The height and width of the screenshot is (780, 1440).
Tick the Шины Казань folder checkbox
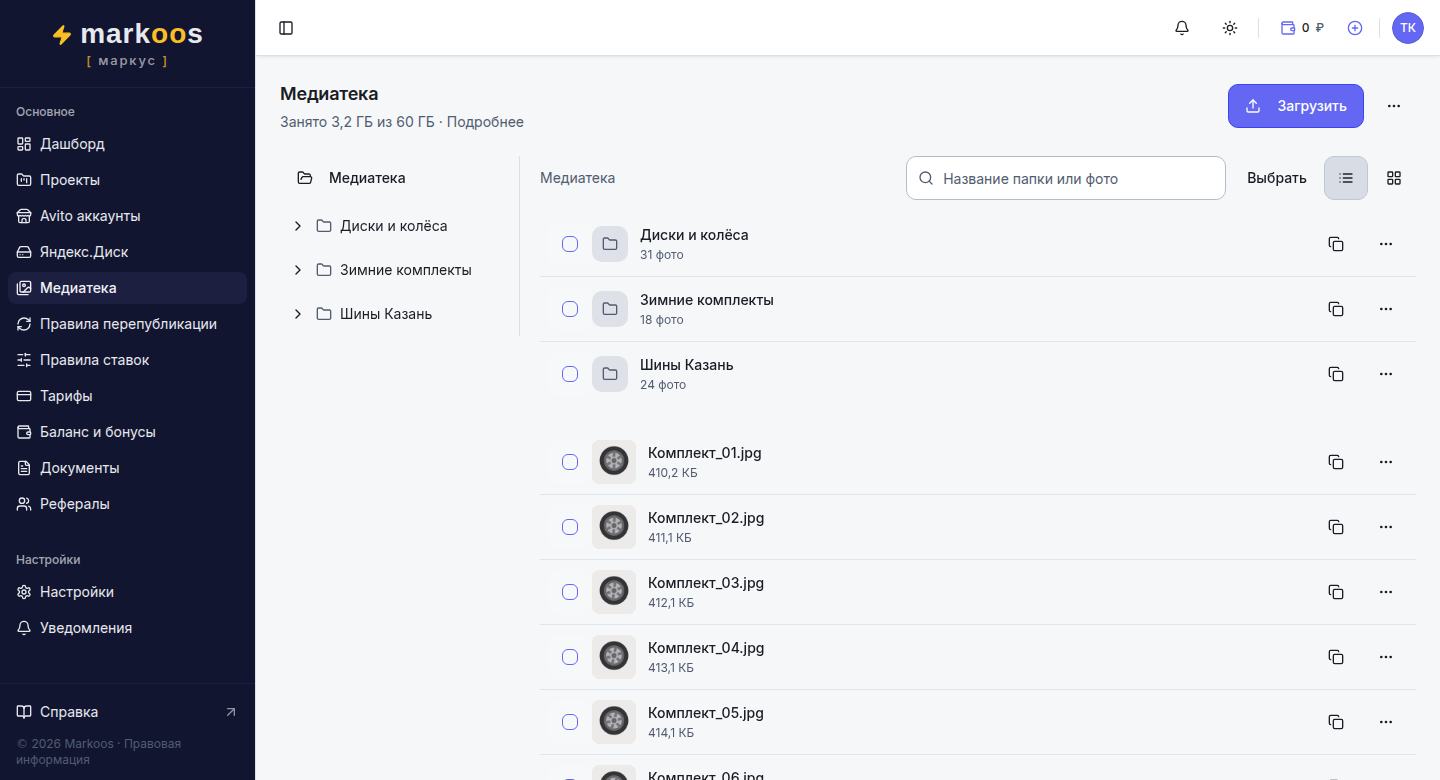click(x=570, y=374)
